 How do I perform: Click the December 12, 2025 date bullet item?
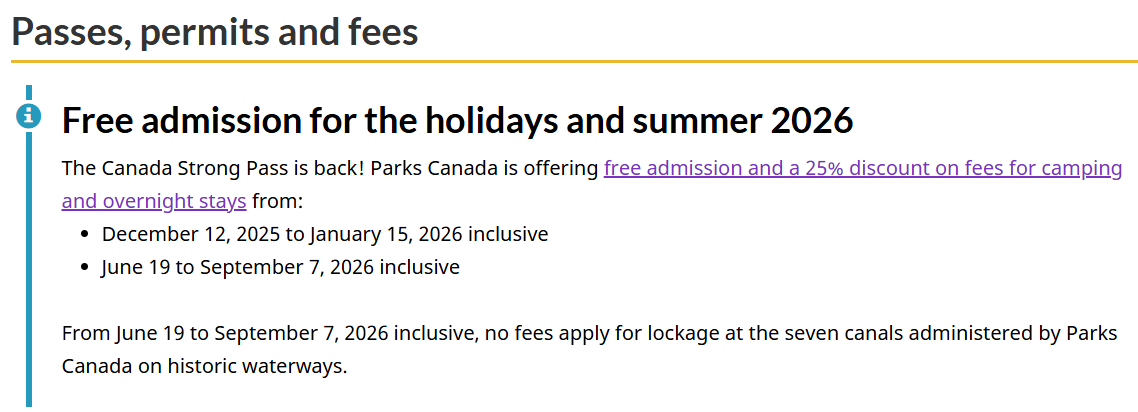tap(325, 235)
